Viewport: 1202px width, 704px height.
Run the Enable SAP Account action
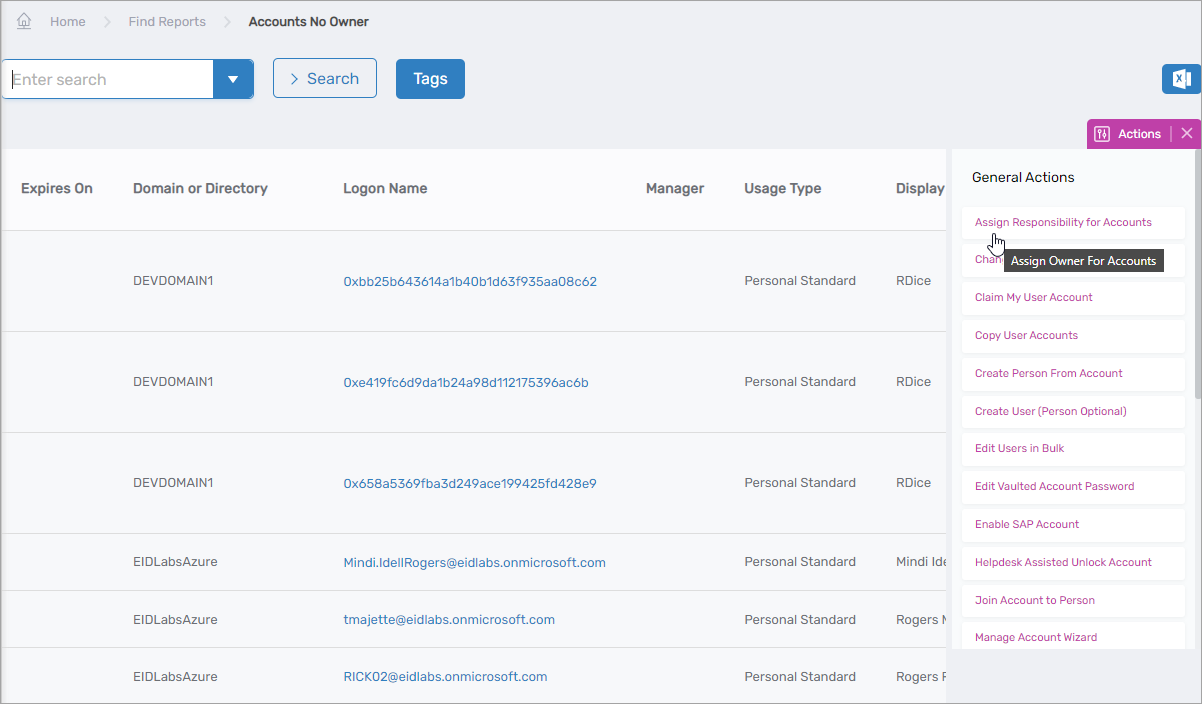point(1026,524)
